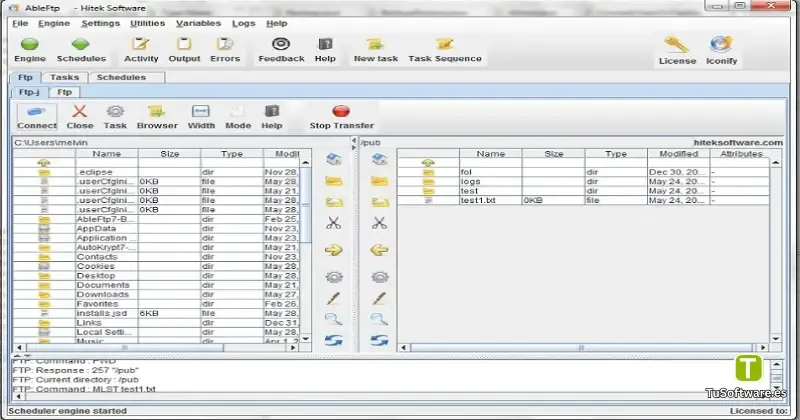The image size is (800, 420).
Task: Click the remote pane cut (scissors) icon
Action: coord(379,223)
